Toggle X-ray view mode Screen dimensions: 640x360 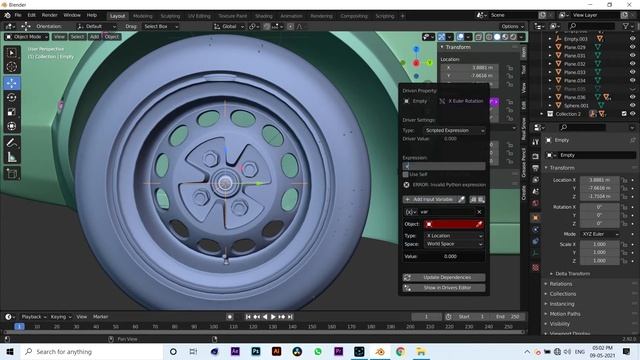point(479,37)
